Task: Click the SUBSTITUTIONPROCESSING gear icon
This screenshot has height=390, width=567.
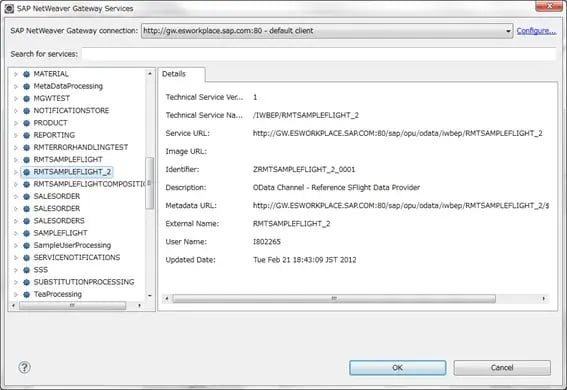Action: tap(26, 282)
